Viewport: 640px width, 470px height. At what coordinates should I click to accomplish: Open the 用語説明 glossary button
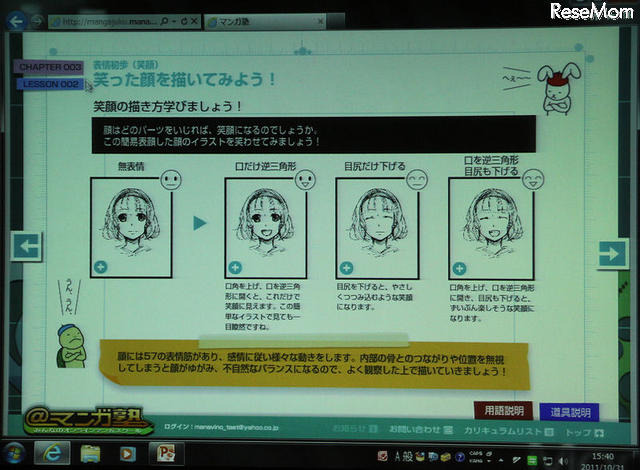[x=503, y=410]
